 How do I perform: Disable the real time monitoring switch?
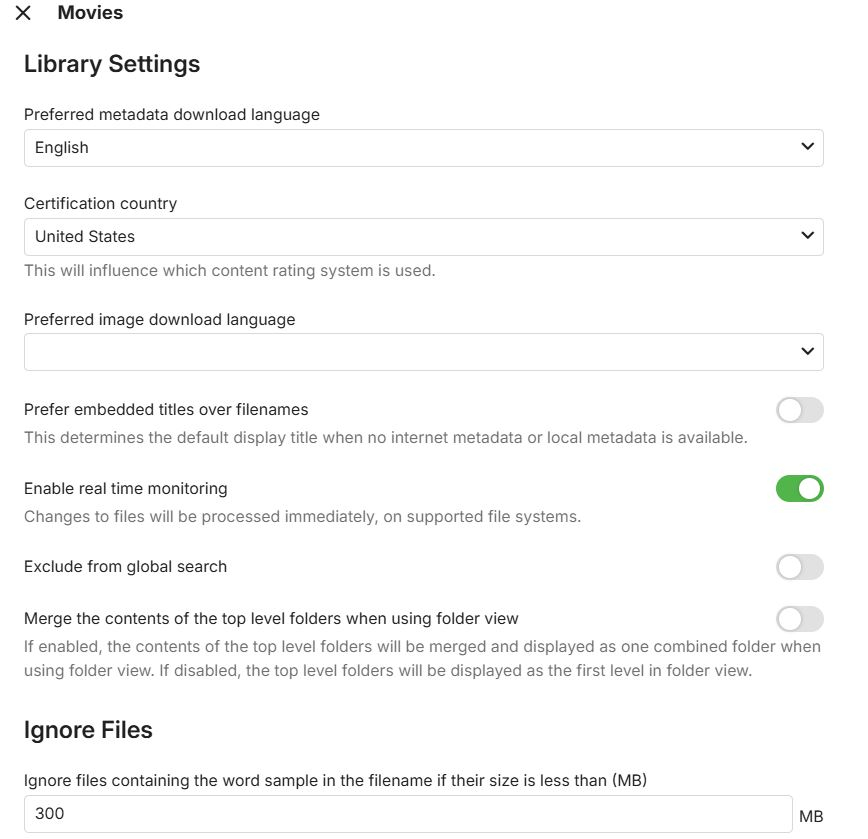coord(799,489)
